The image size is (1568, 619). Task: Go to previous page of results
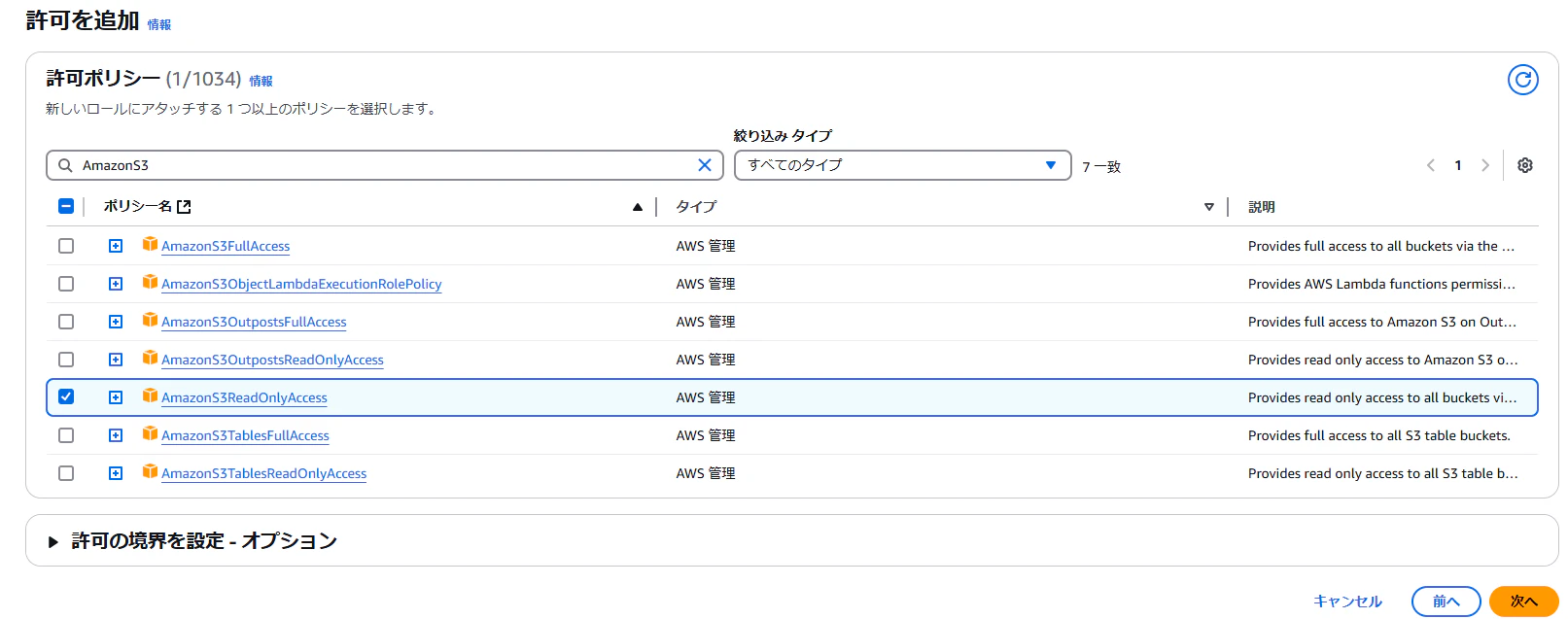(1431, 165)
